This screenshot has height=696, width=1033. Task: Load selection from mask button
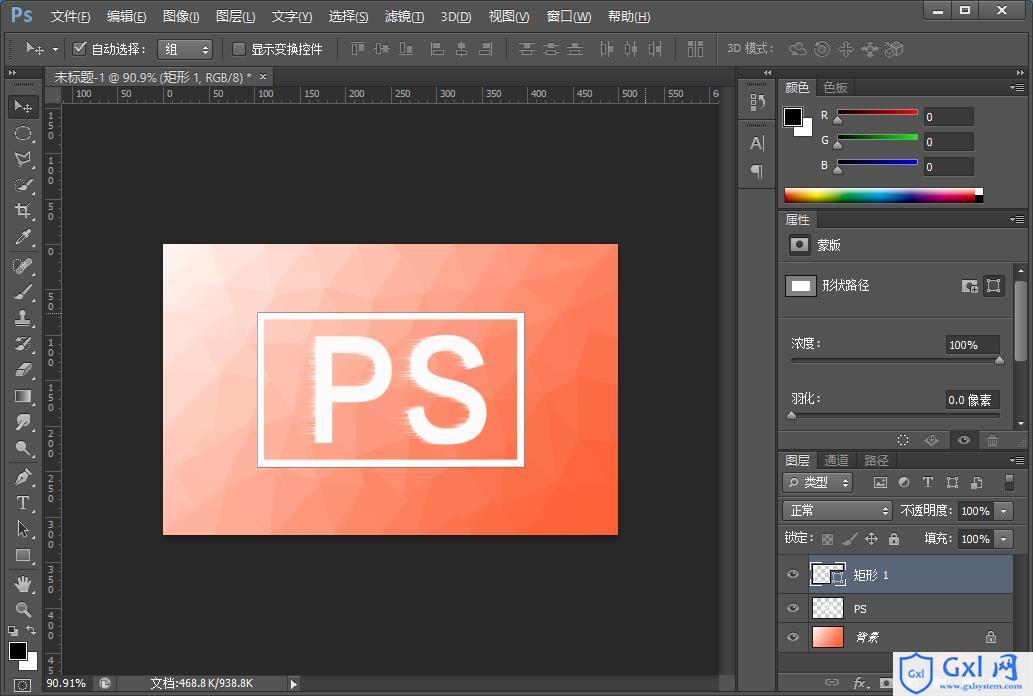(x=903, y=440)
